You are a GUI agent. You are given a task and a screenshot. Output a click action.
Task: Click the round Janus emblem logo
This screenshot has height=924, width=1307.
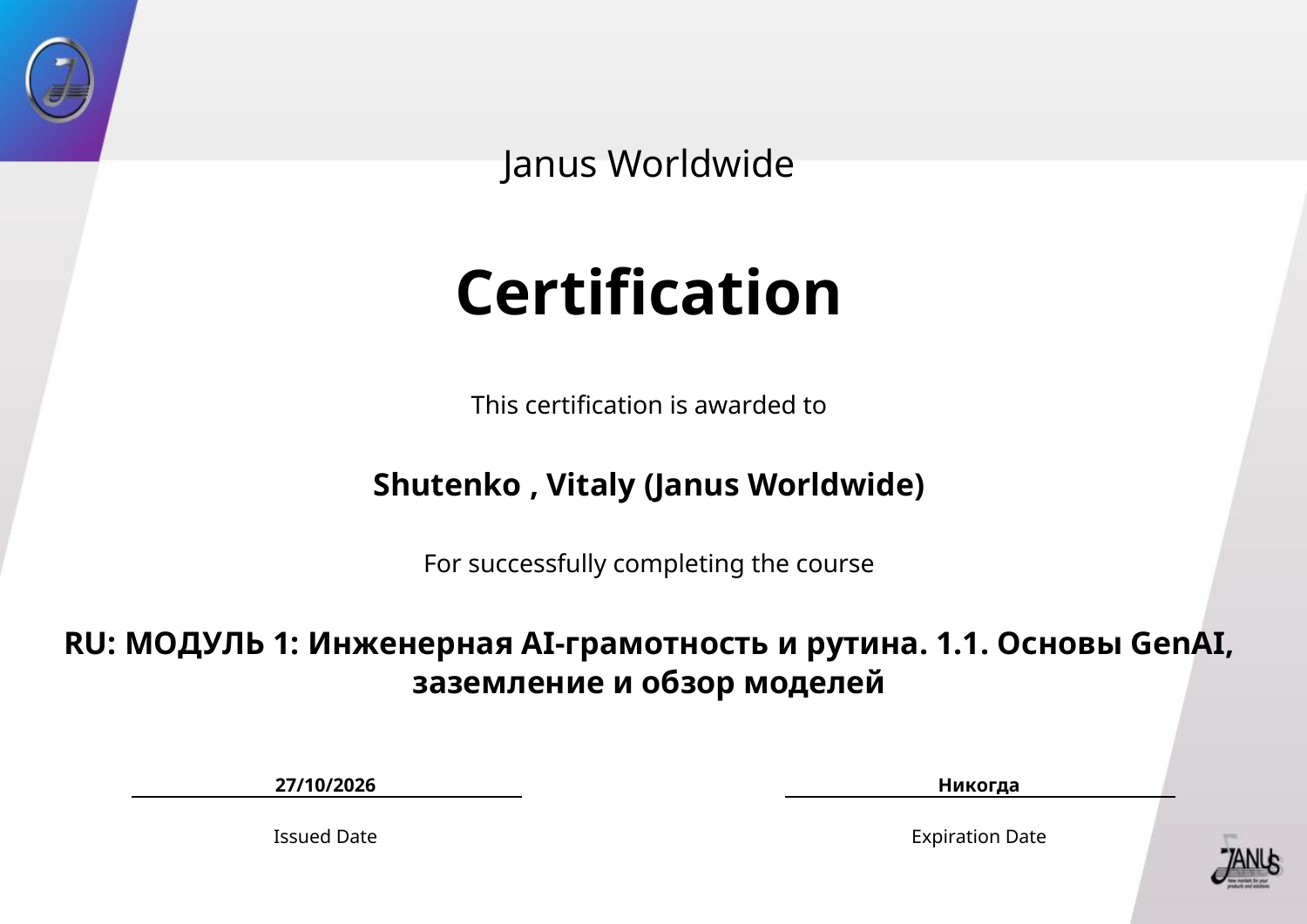(x=59, y=79)
